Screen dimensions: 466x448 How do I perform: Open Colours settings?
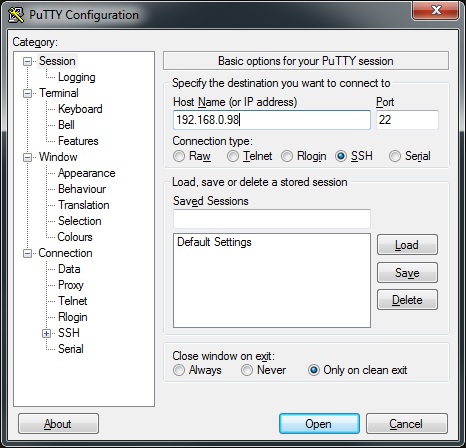75,237
